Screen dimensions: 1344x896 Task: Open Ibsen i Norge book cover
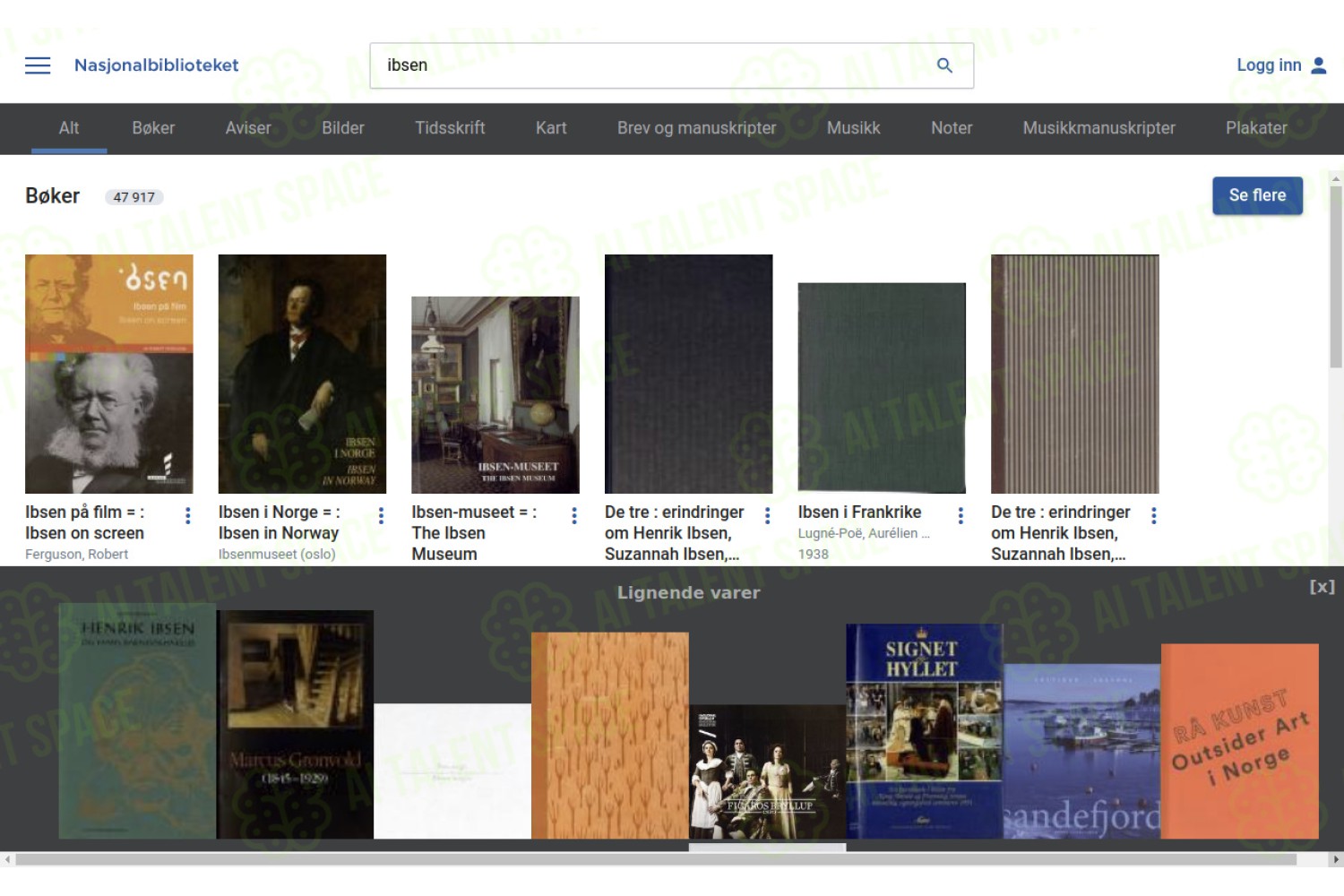[x=302, y=374]
